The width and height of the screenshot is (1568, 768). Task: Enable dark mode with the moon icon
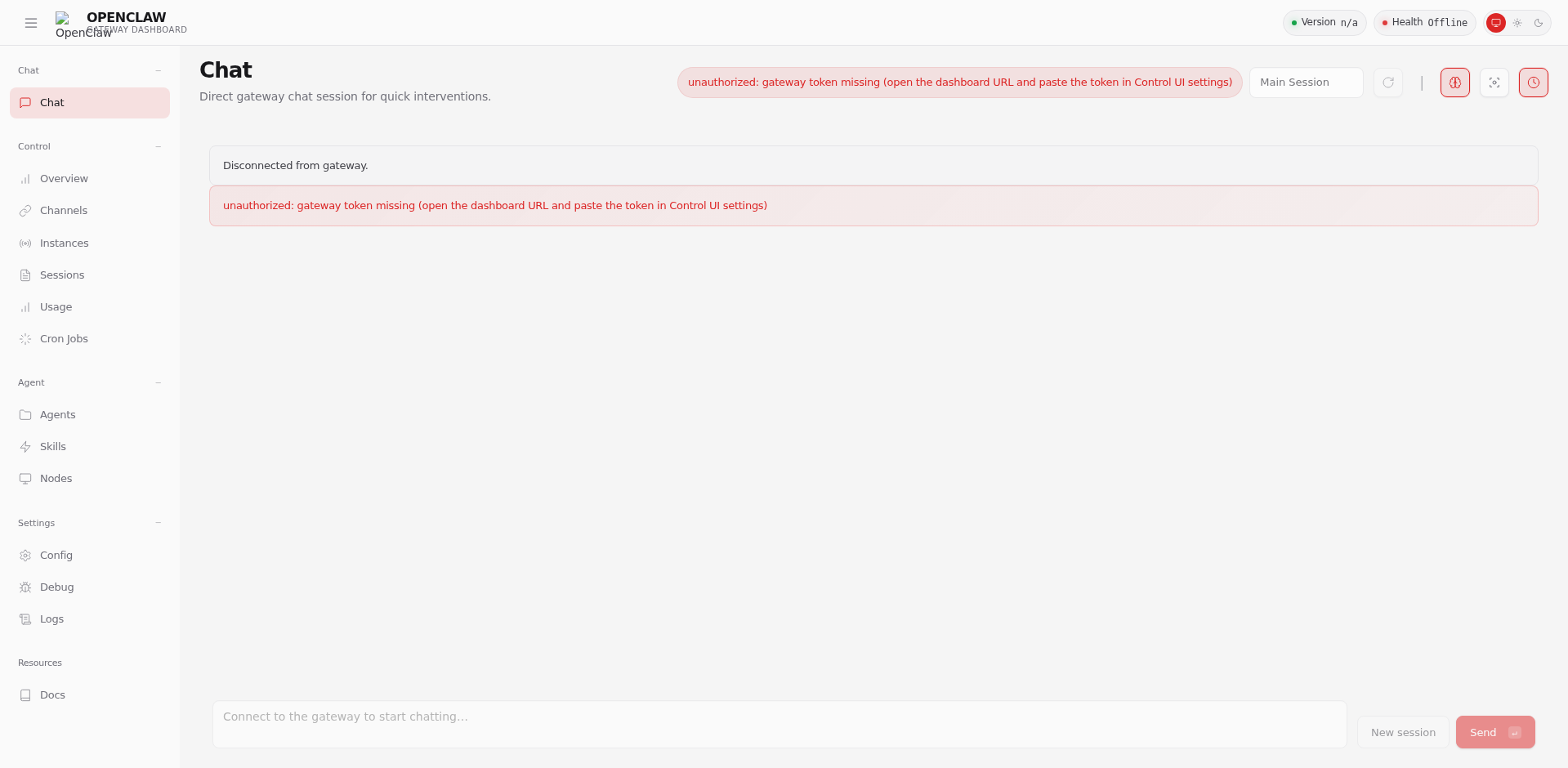1540,23
